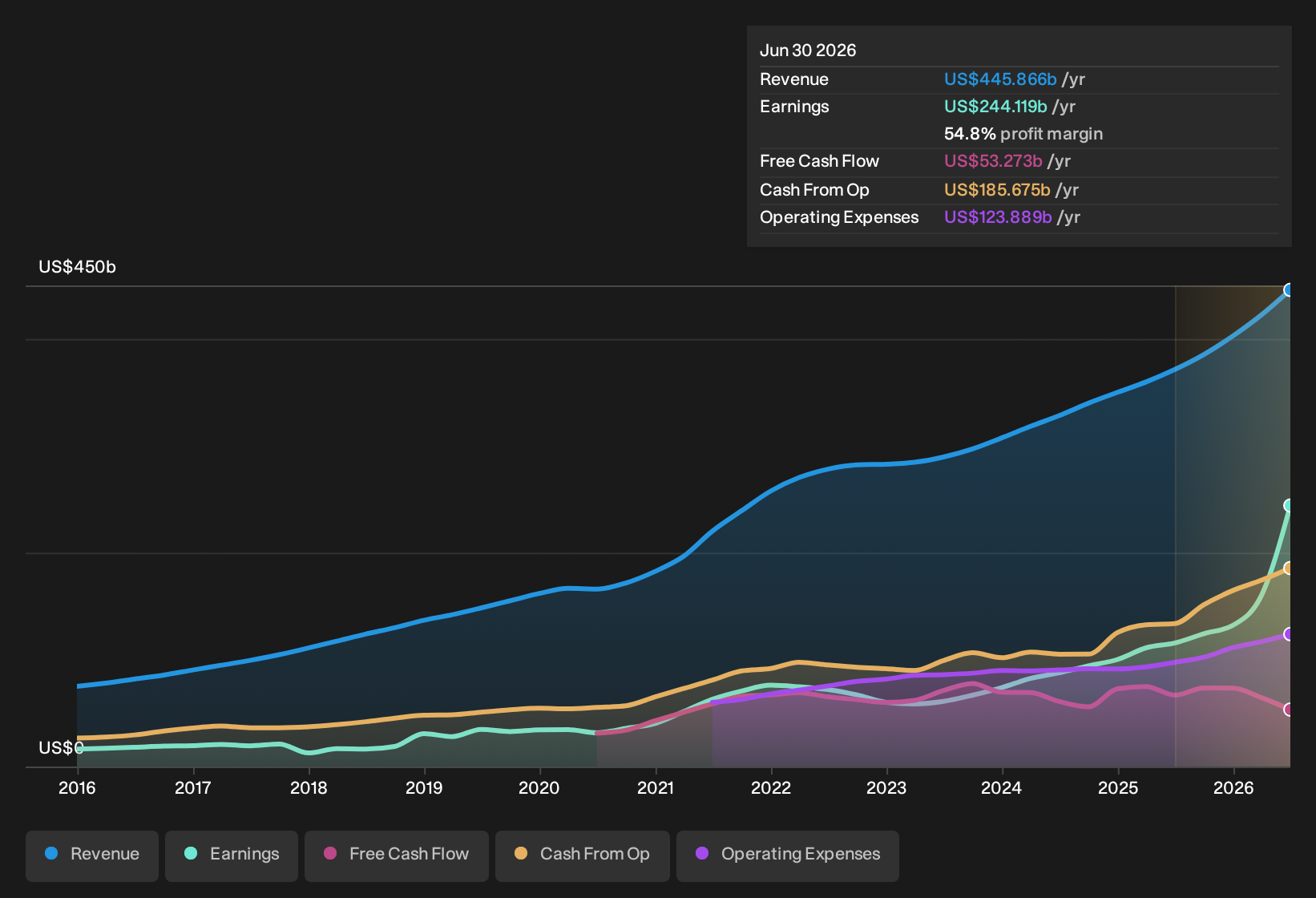This screenshot has height=898, width=1316.
Task: Click the orange Cash From Op endpoint marker
Action: click(1289, 568)
